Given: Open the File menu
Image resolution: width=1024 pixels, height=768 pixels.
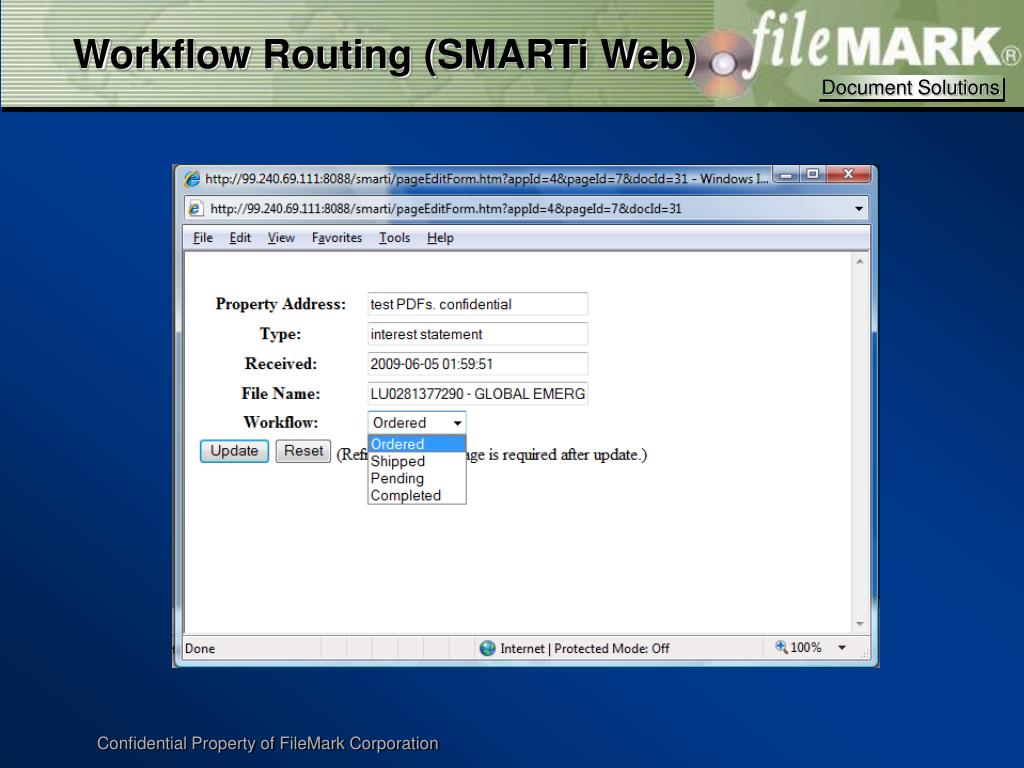Looking at the screenshot, I should pos(203,238).
